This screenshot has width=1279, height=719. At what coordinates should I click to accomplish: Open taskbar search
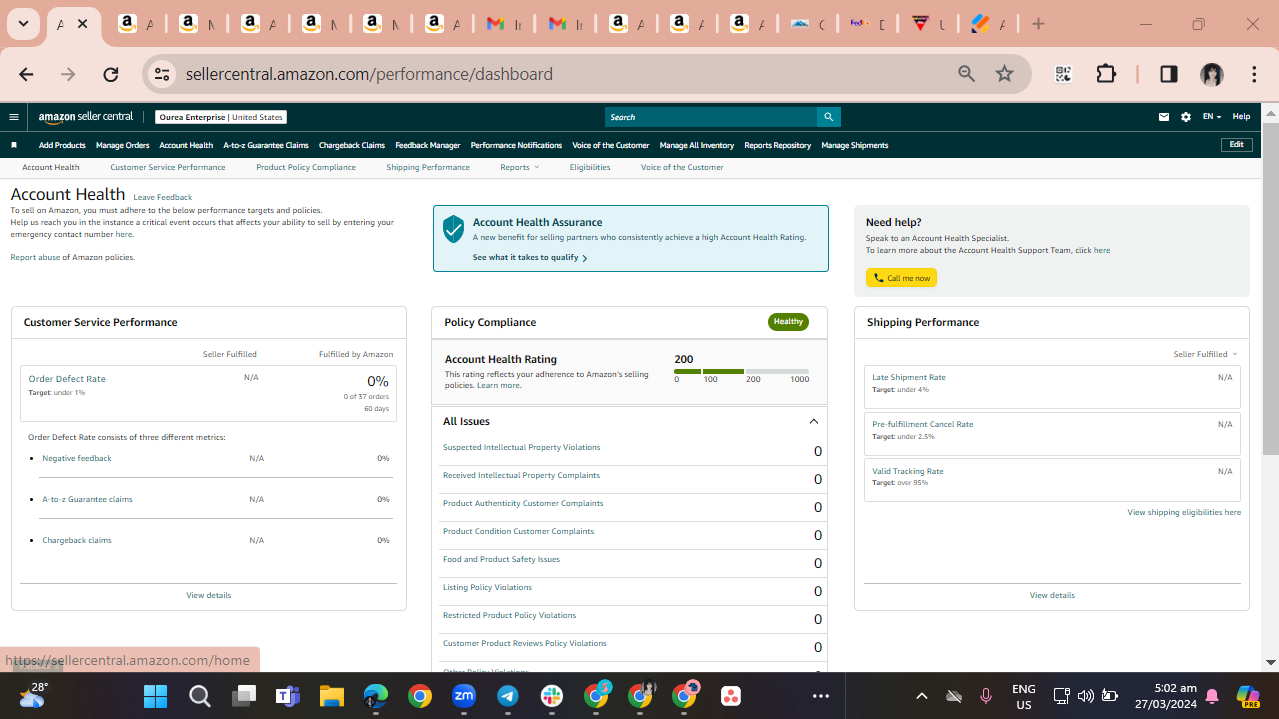[x=199, y=696]
